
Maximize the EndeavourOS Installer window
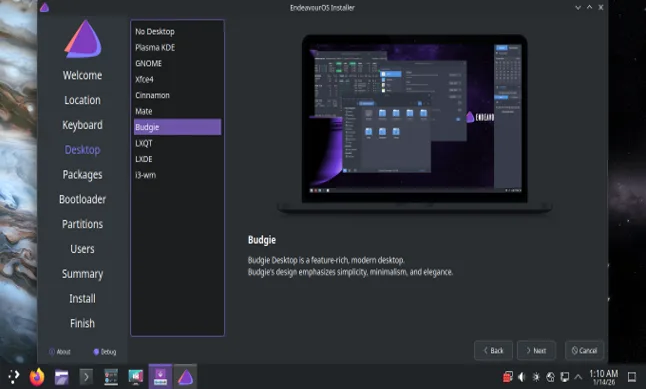coord(590,7)
